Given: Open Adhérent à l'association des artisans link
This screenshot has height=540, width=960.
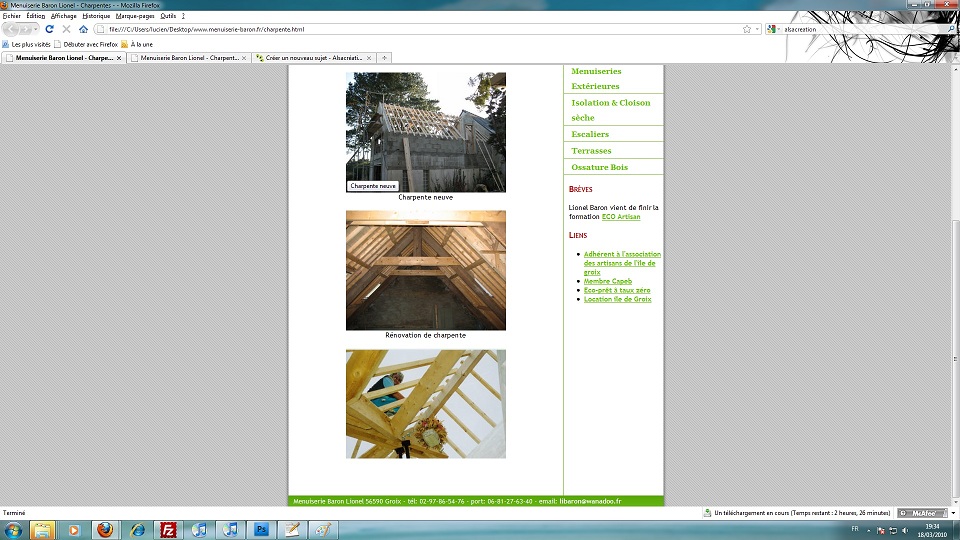Looking at the screenshot, I should pyautogui.click(x=622, y=263).
